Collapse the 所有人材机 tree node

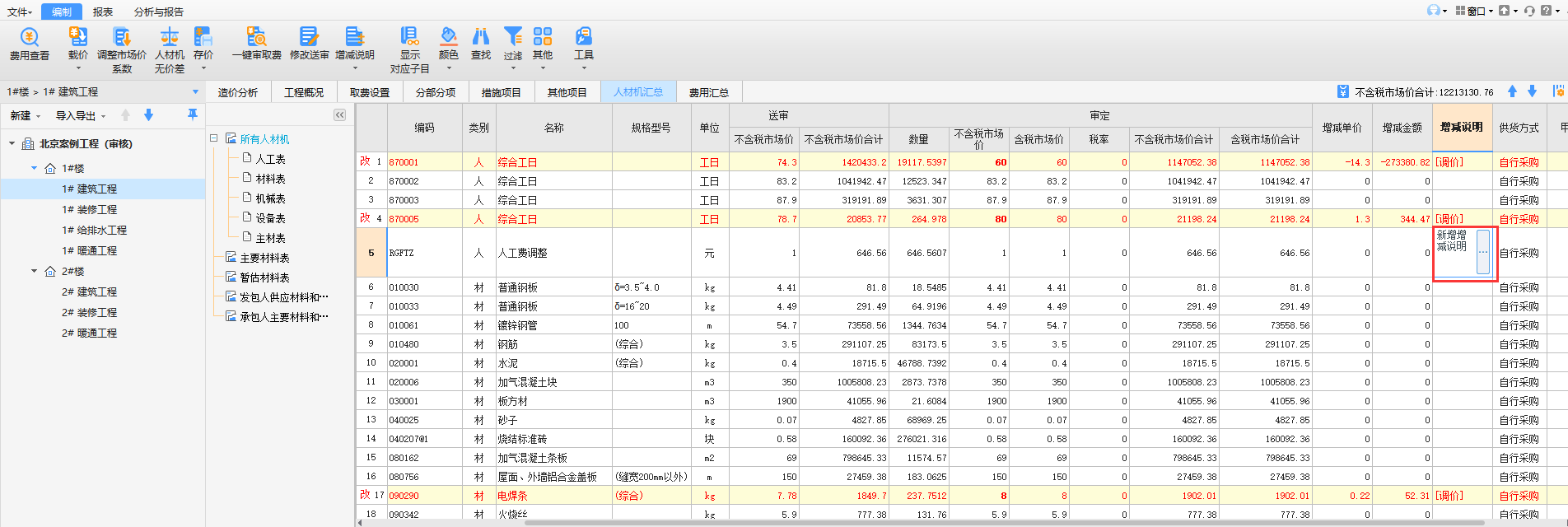point(214,139)
